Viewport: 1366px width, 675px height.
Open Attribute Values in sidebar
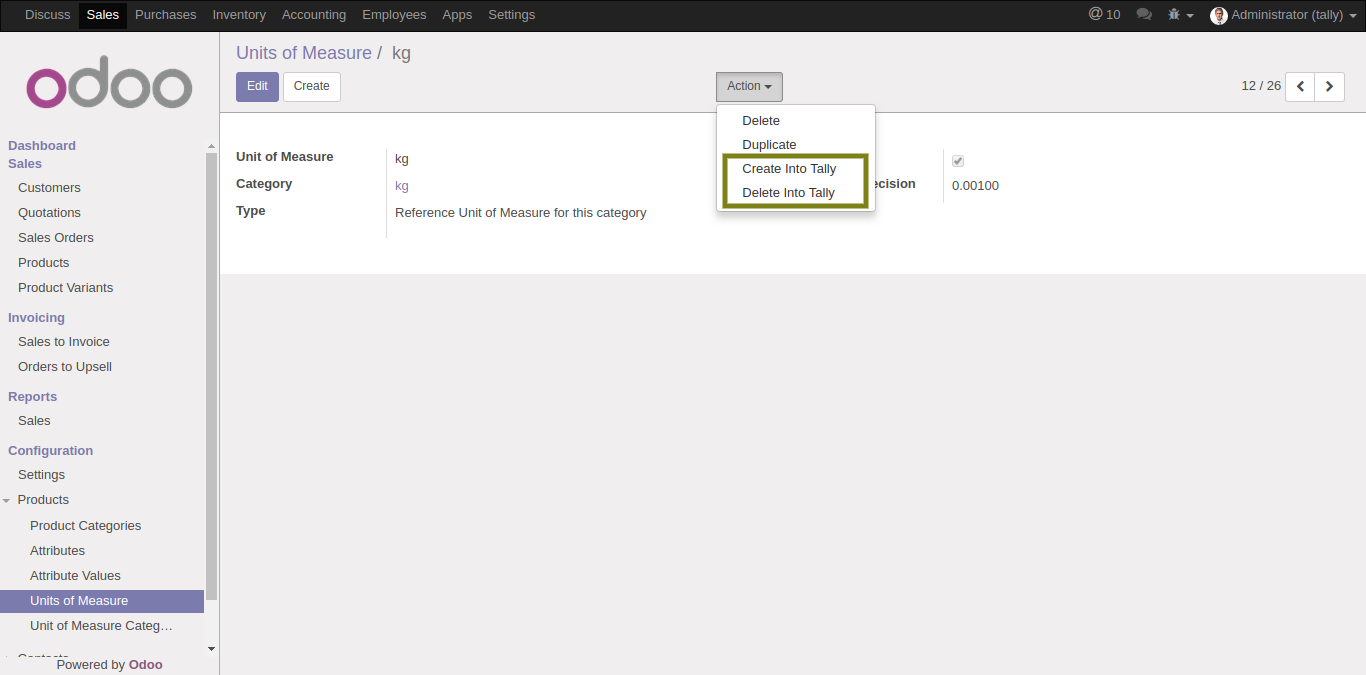[x=75, y=576]
